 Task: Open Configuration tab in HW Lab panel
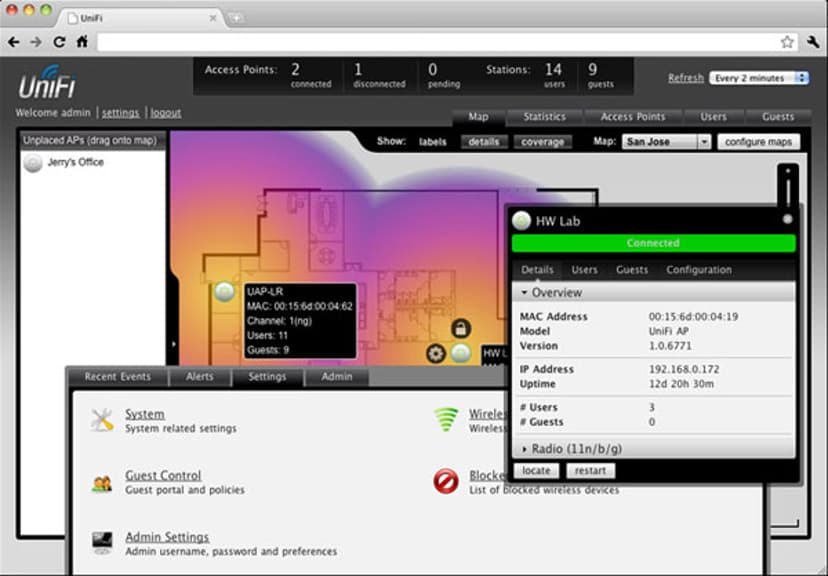click(x=699, y=270)
